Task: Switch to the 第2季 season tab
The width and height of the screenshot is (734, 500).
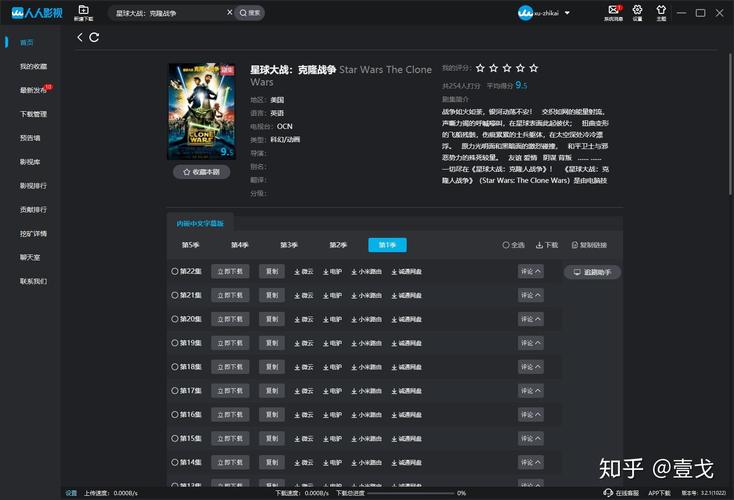Action: click(338, 245)
